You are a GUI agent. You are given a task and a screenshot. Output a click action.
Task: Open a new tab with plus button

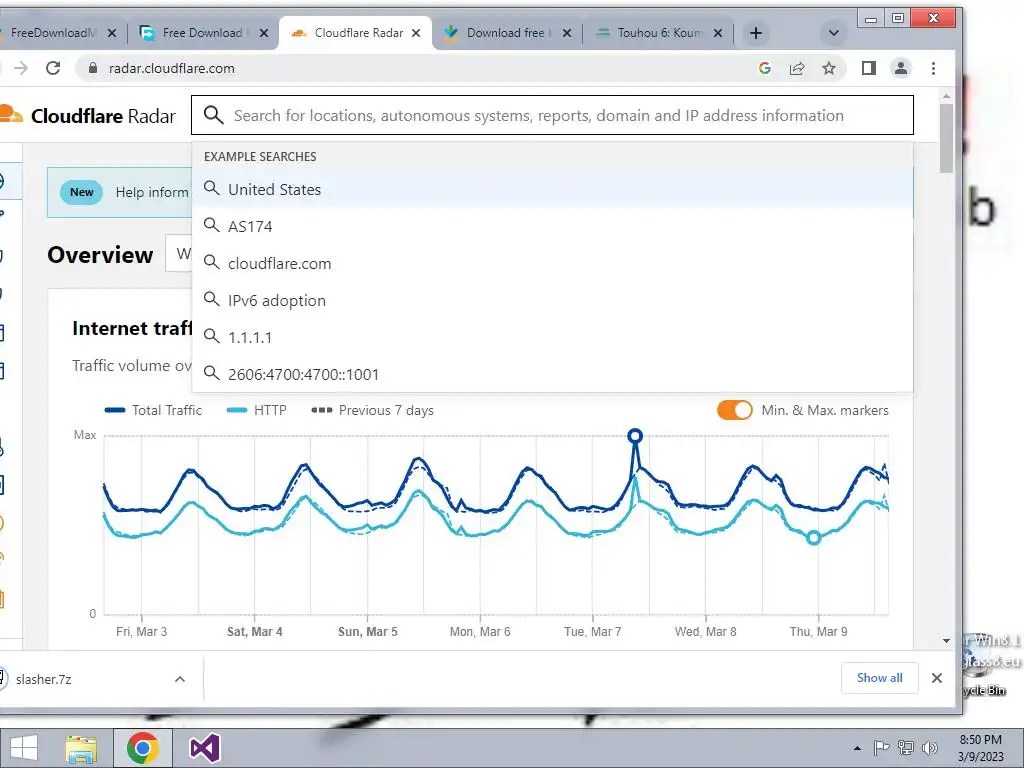756,33
